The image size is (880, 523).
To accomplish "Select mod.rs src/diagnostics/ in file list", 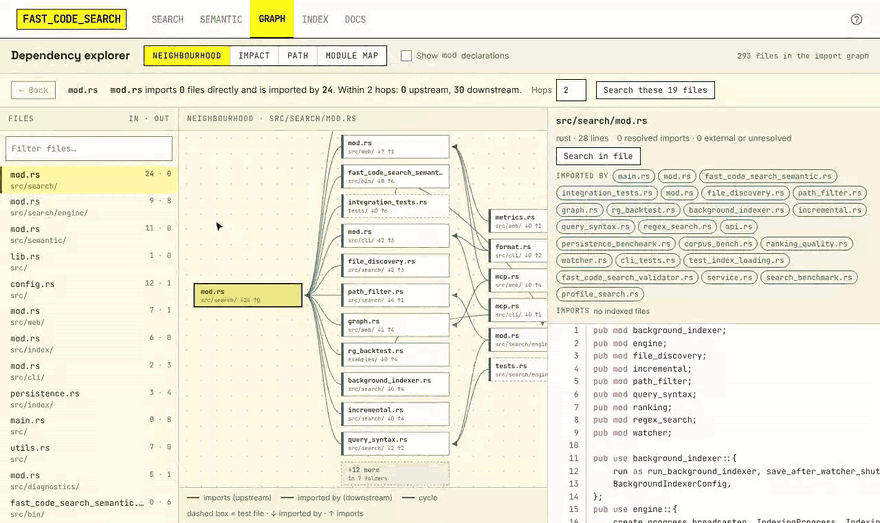I will tap(89, 481).
